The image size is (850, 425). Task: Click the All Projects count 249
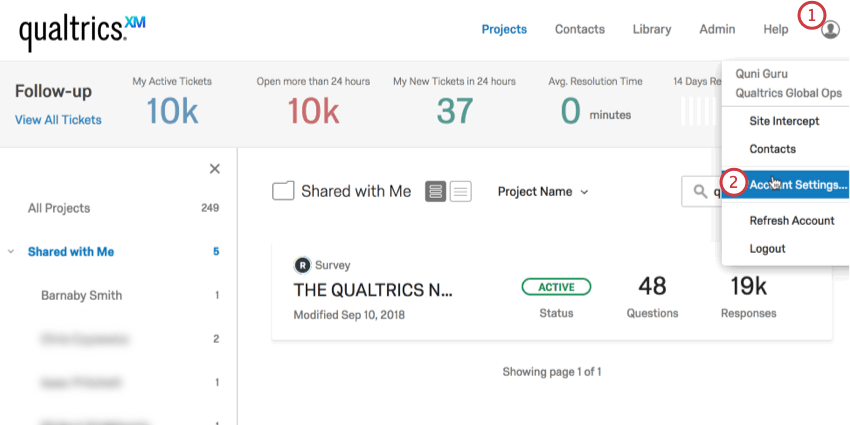click(x=209, y=208)
